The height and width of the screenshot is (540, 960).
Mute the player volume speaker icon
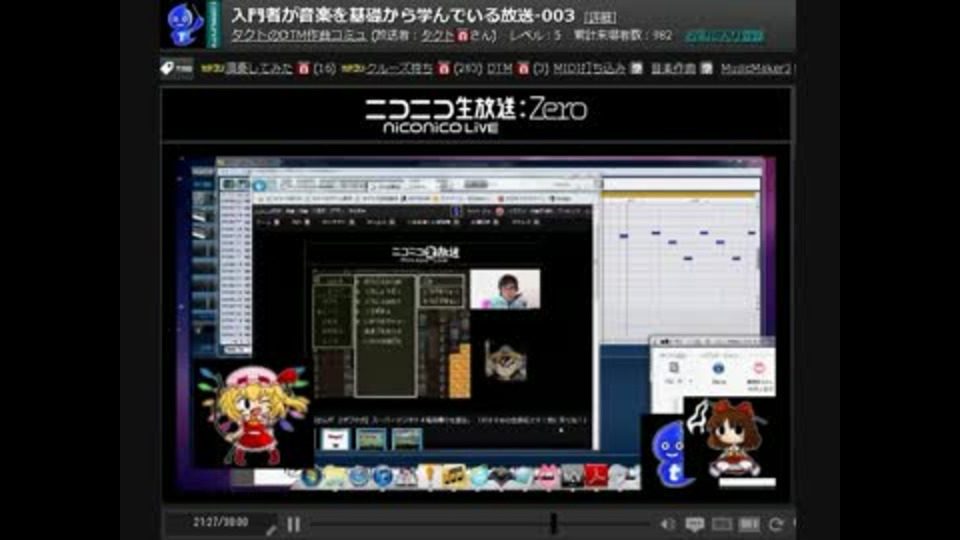(x=667, y=524)
